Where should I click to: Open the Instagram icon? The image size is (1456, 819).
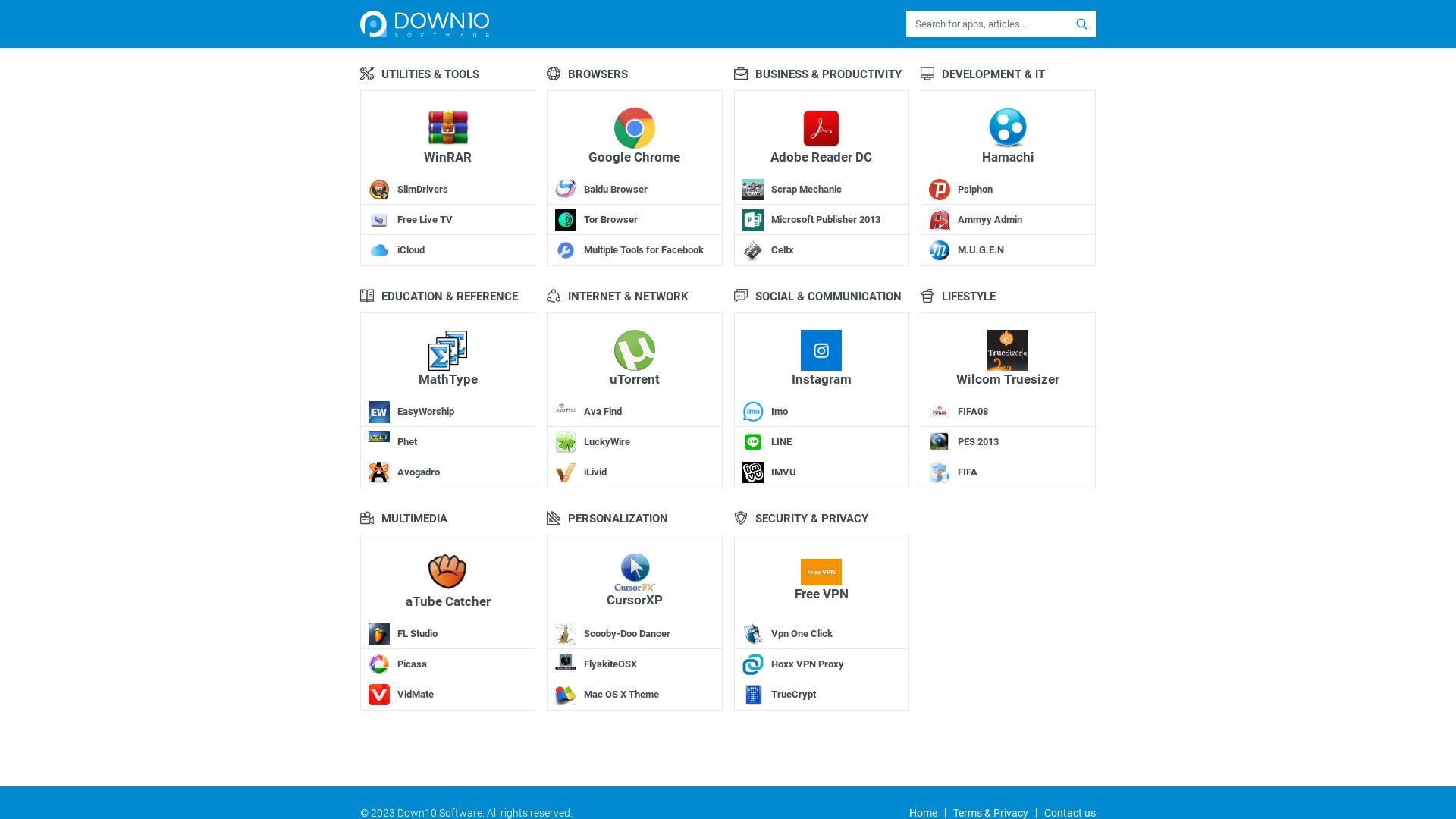point(821,350)
